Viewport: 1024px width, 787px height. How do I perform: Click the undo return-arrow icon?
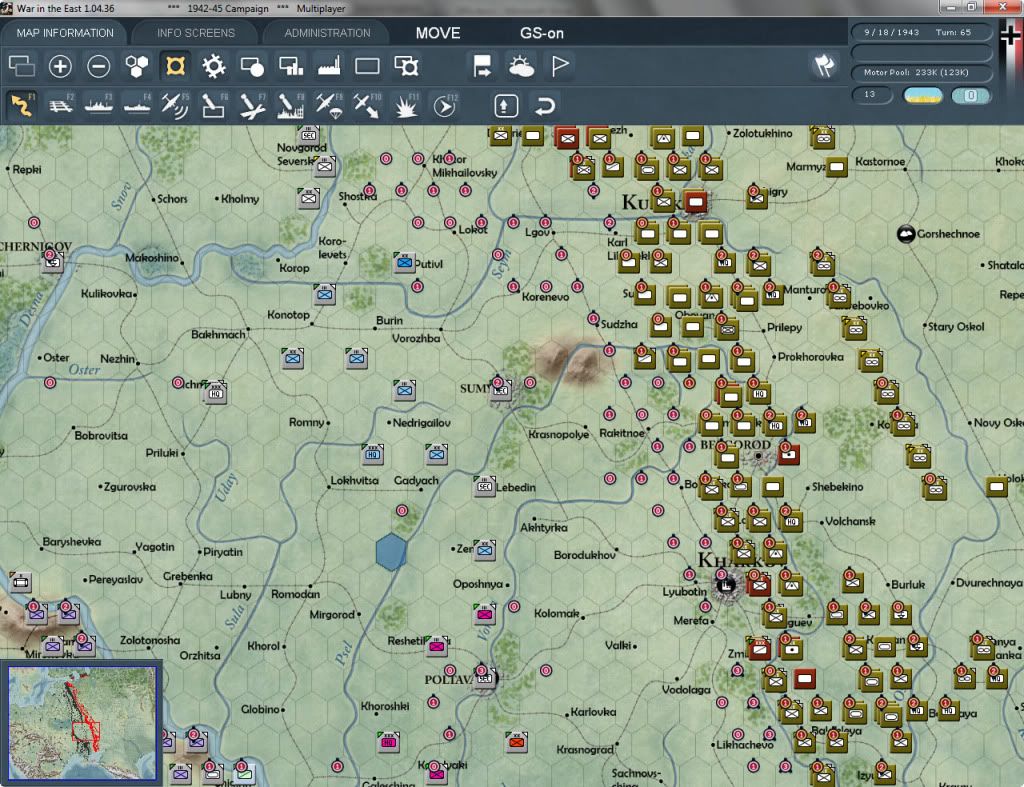tap(545, 106)
